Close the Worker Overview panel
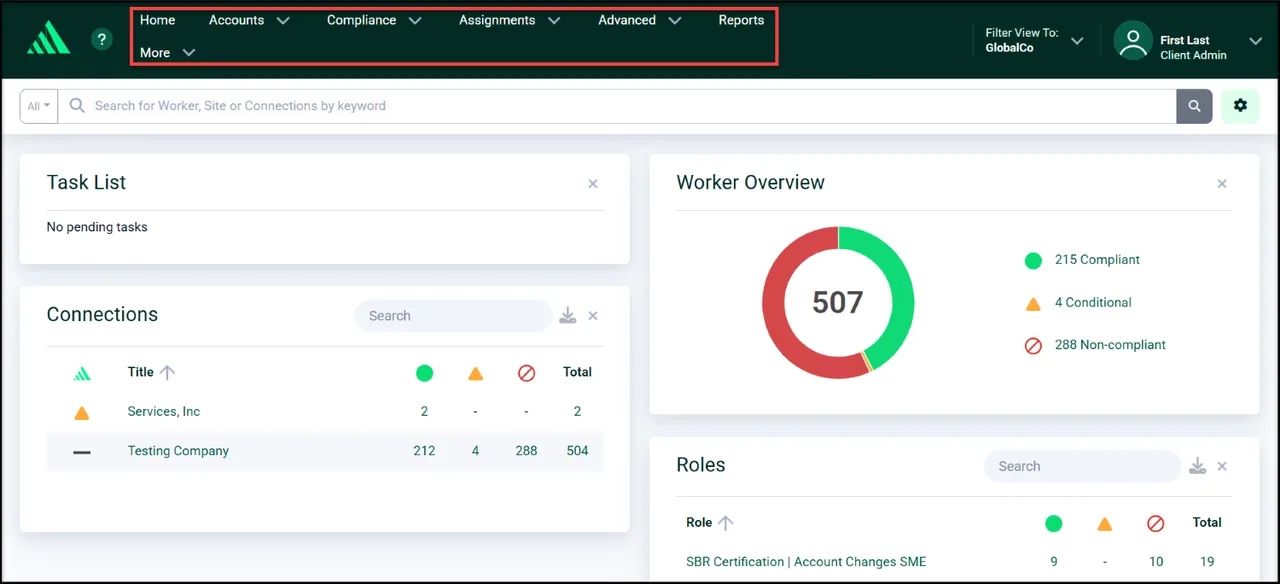1280x584 pixels. [1222, 184]
